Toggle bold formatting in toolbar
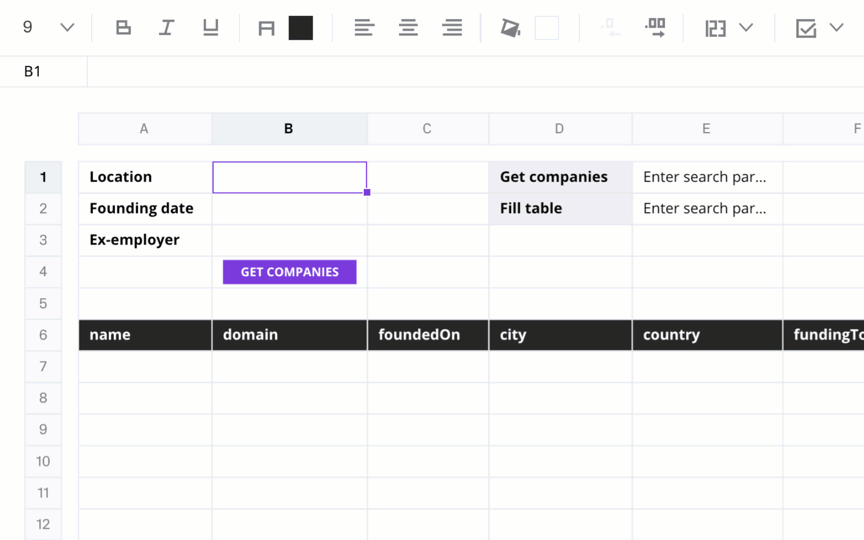864x540 pixels. tap(123, 28)
